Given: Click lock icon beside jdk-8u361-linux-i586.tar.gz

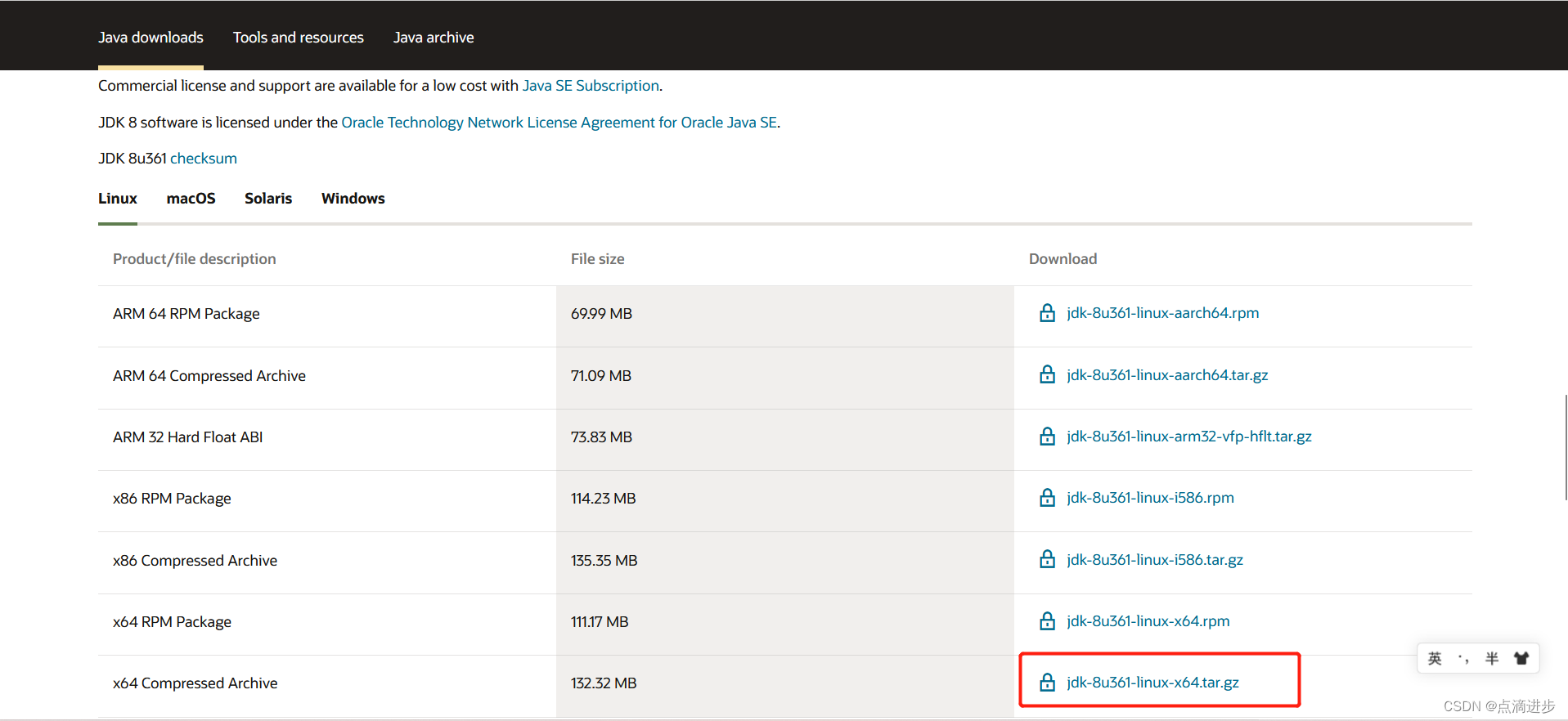Looking at the screenshot, I should pyautogui.click(x=1047, y=559).
